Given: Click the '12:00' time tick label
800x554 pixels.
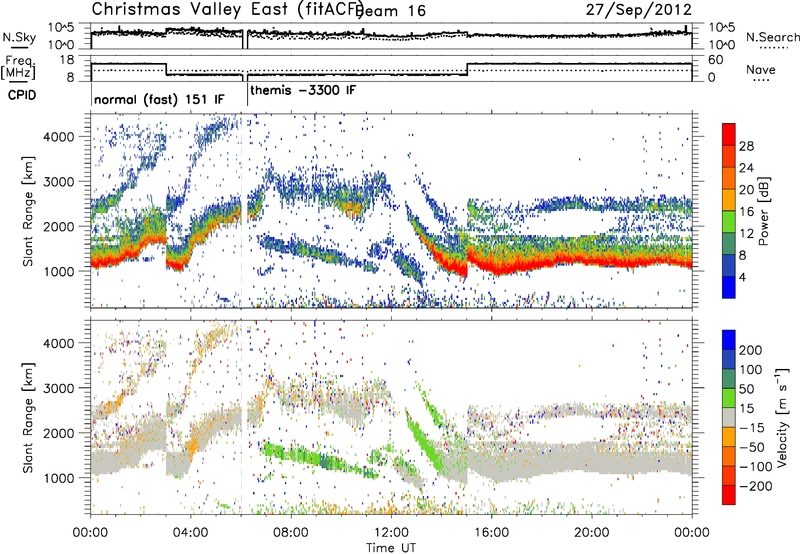Looking at the screenshot, I should tap(391, 533).
